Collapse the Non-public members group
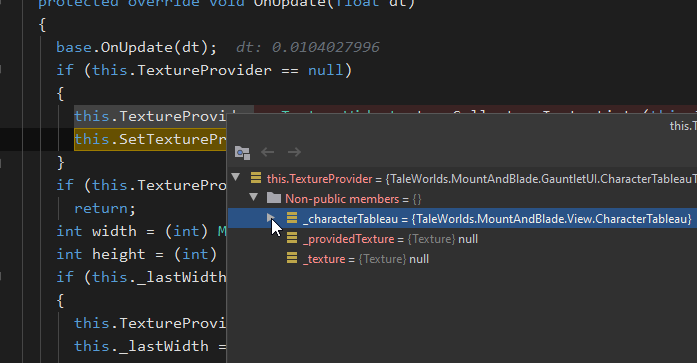The width and height of the screenshot is (697, 363). (x=254, y=197)
